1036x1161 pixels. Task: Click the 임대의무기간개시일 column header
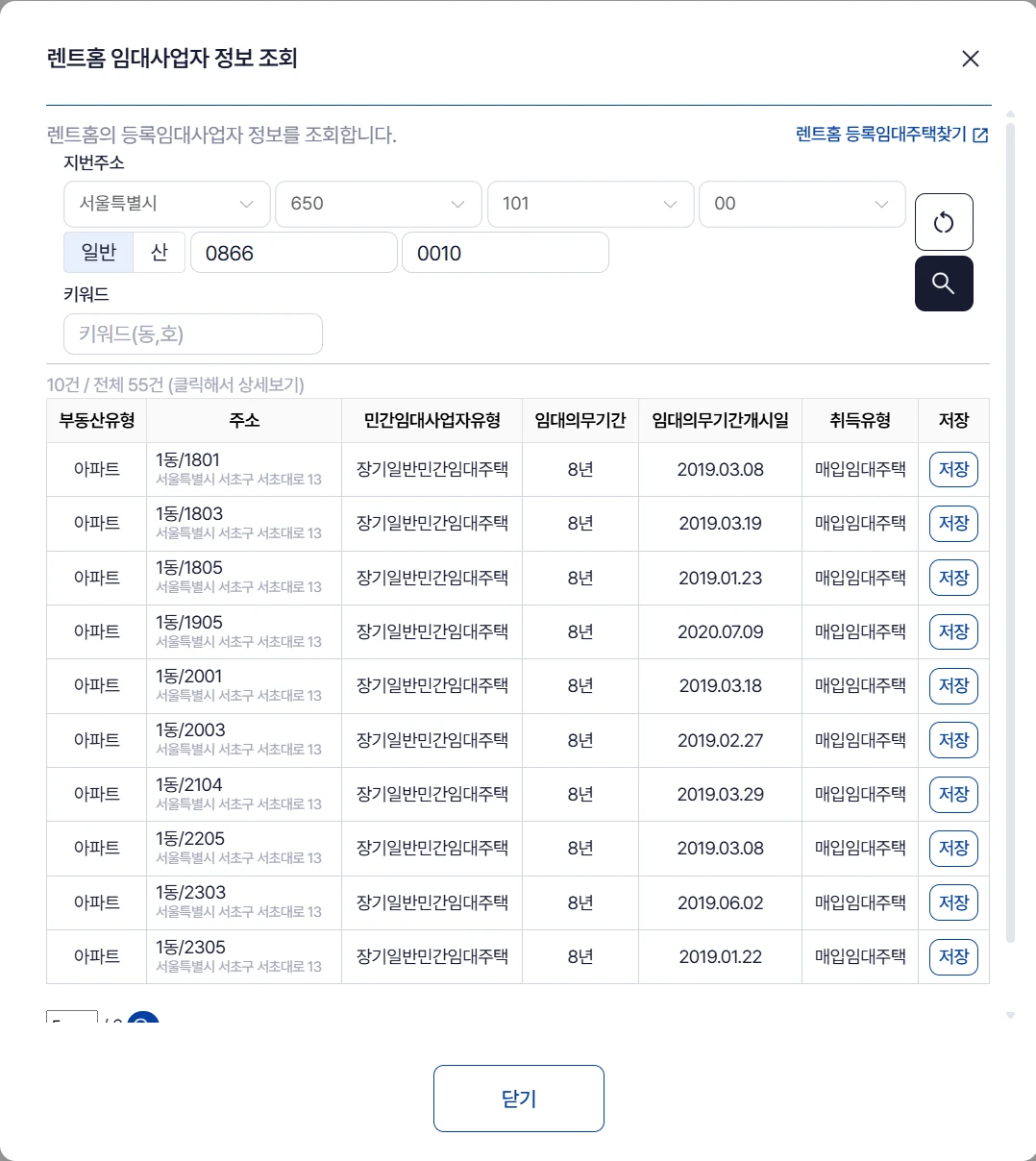720,420
